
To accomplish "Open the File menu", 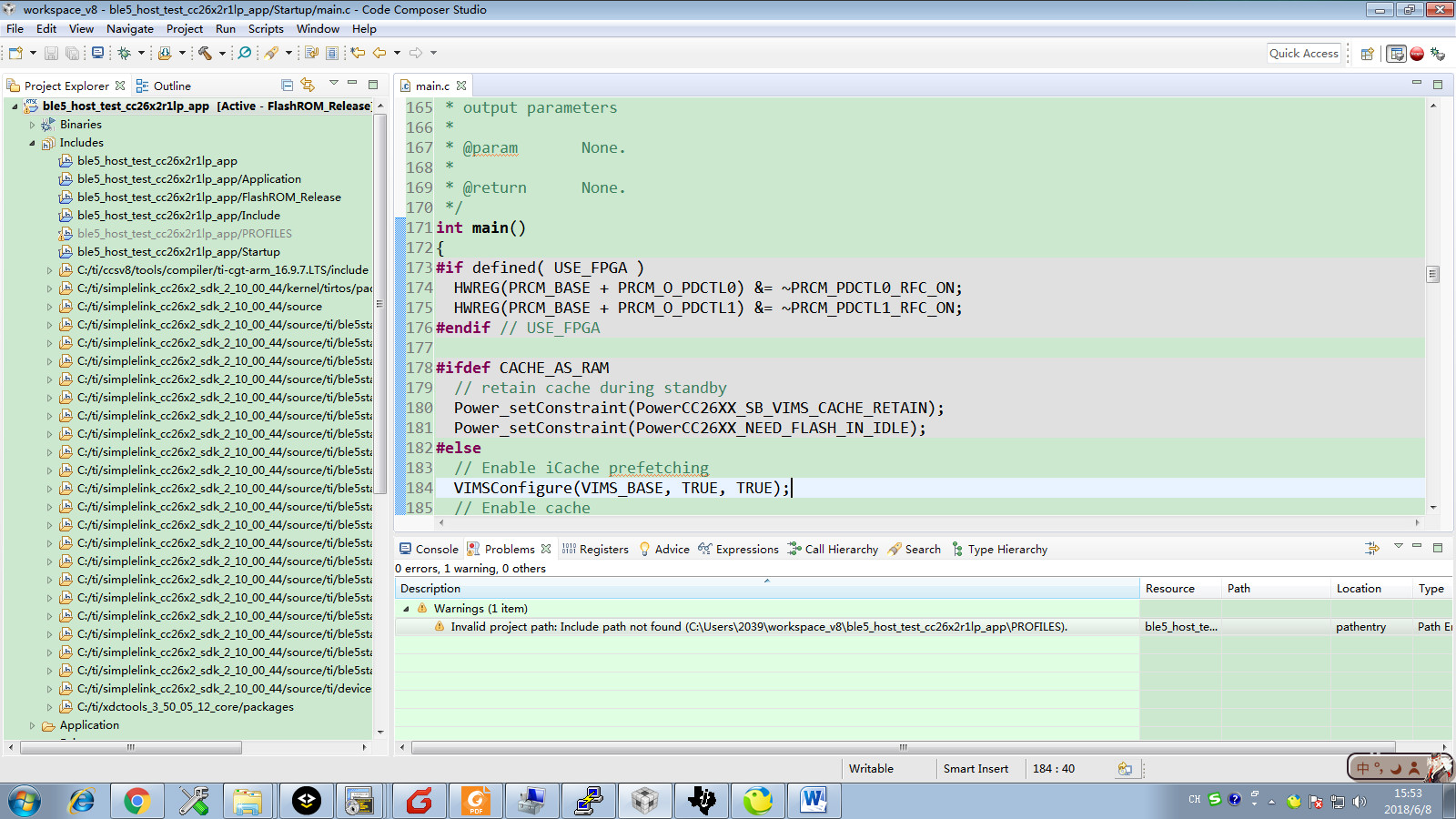I will (x=15, y=28).
